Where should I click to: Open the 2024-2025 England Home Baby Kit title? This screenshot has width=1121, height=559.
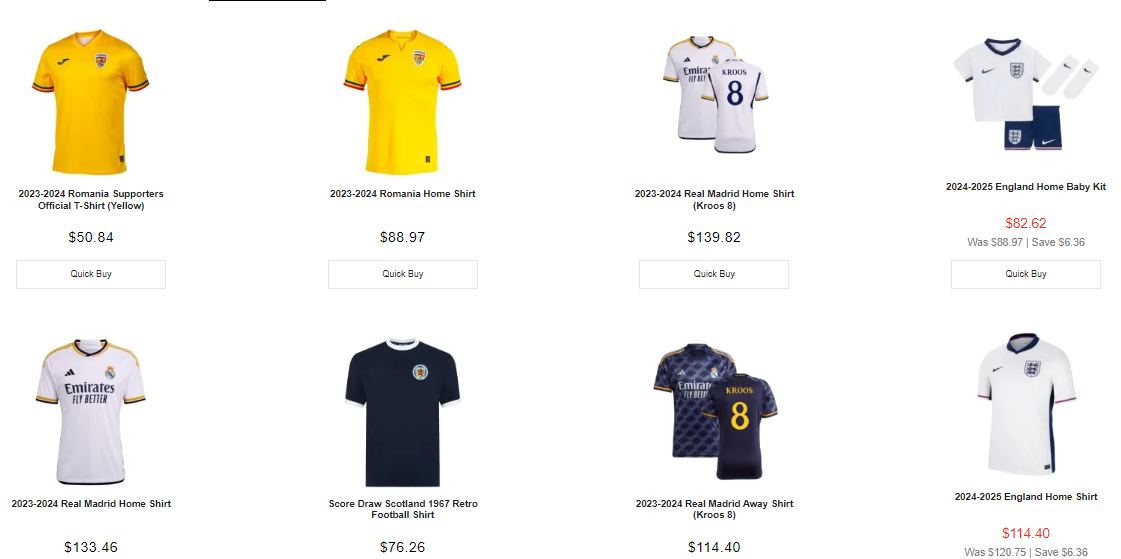(x=1026, y=187)
